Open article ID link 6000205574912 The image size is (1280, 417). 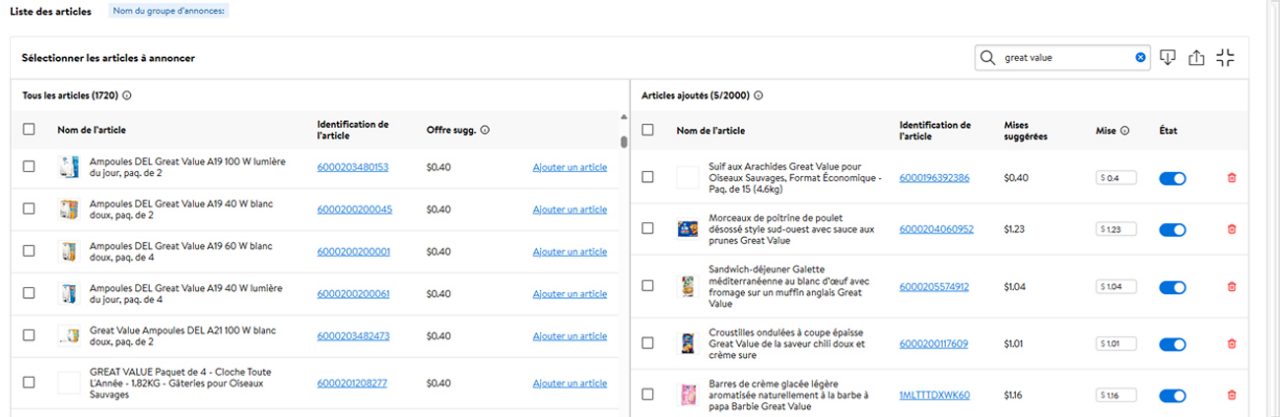coord(934,286)
